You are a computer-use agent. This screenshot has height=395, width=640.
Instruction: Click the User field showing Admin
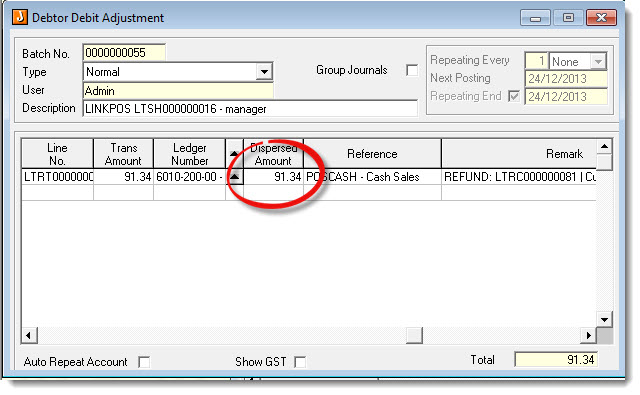pos(178,91)
